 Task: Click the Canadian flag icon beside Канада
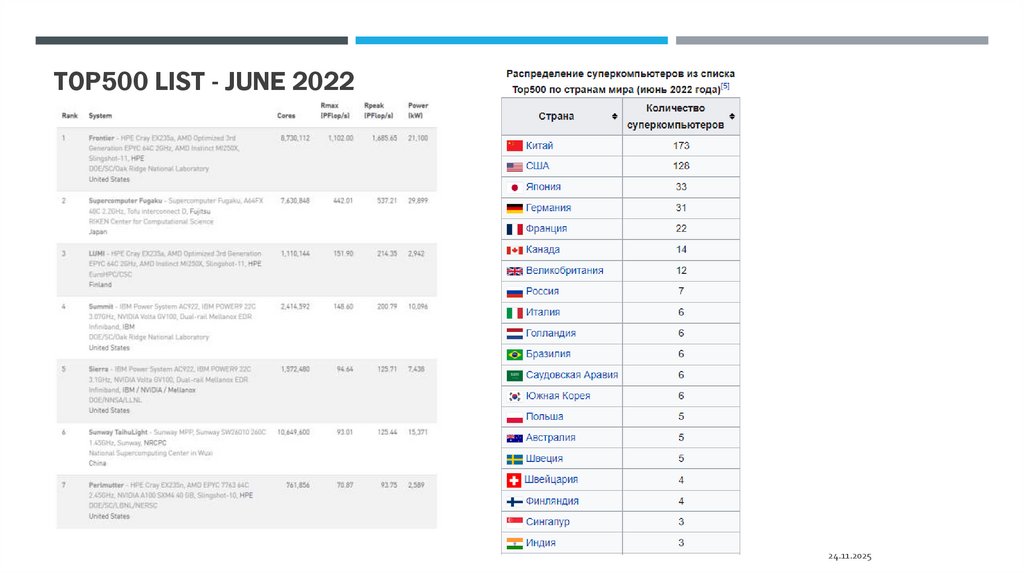(x=515, y=250)
